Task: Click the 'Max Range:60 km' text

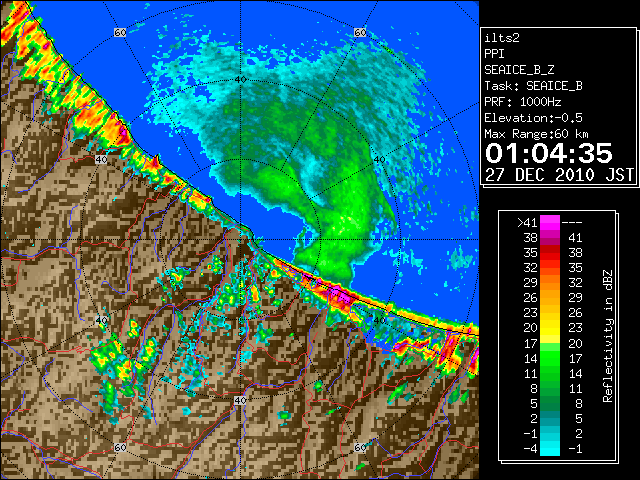Action: coord(537,134)
